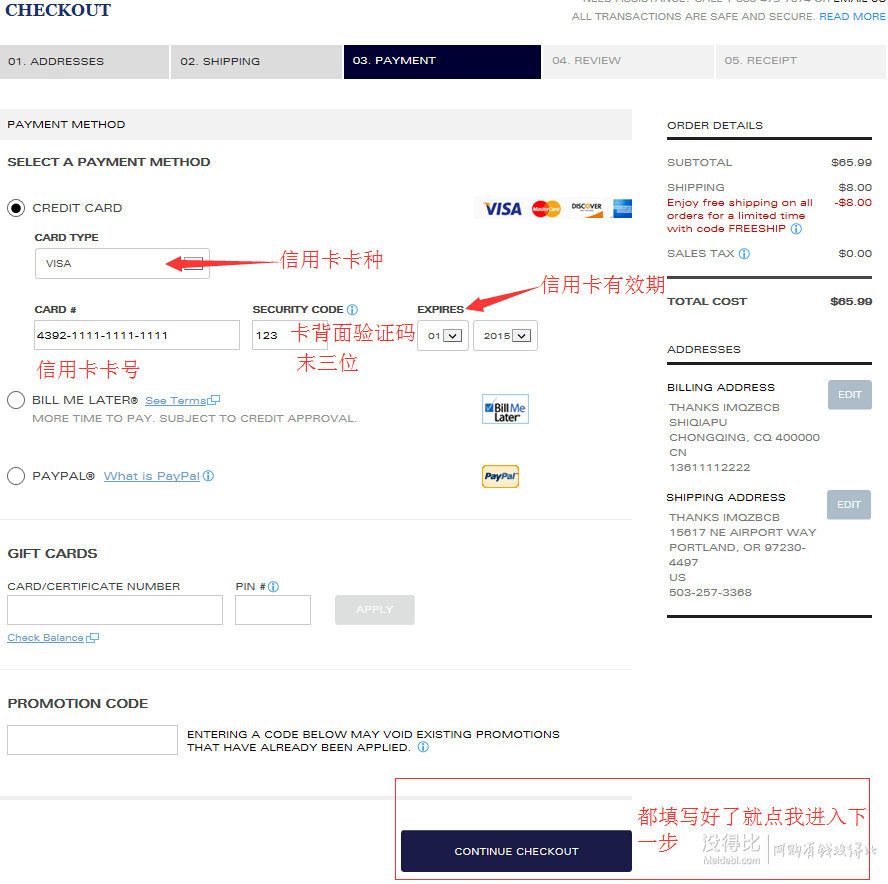Click the Visa card logo
The image size is (888, 884).
coord(502,209)
